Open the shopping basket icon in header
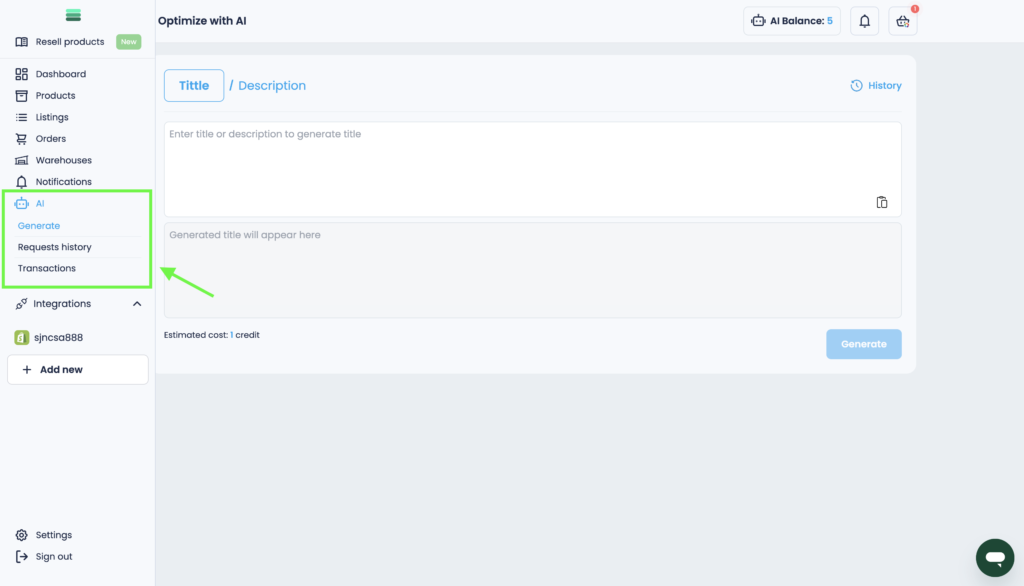 pyautogui.click(x=903, y=21)
